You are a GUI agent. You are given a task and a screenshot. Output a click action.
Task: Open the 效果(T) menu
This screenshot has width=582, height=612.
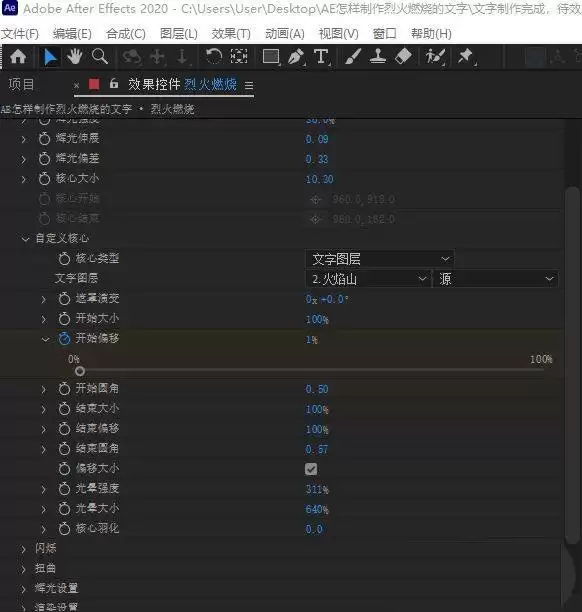point(231,34)
